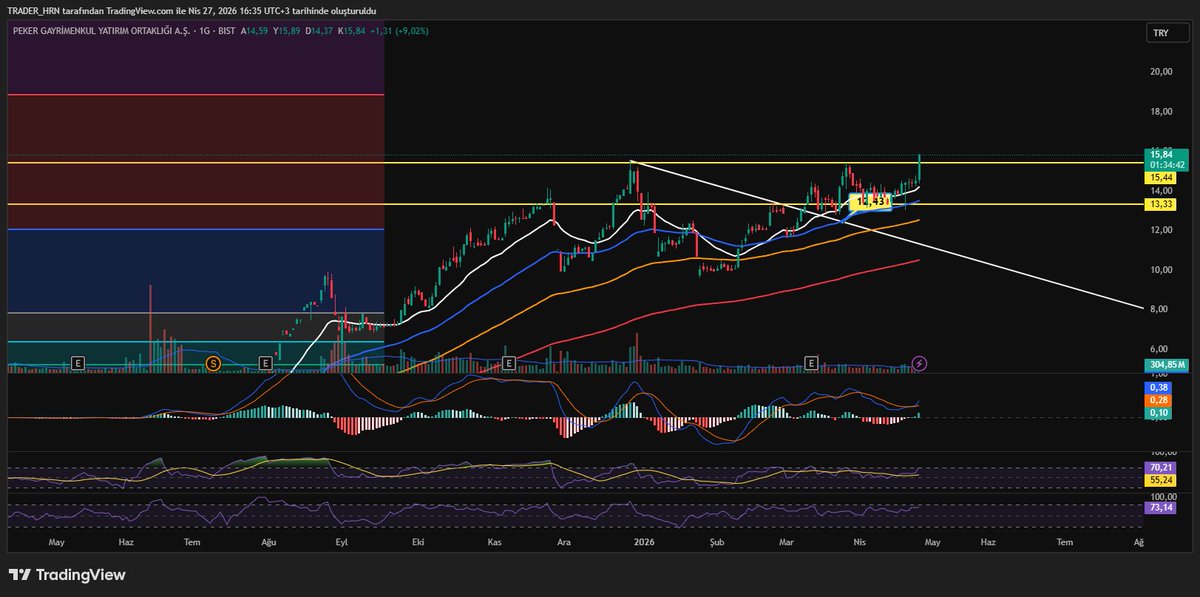Click the K15,84 close value in header
This screenshot has width=1200, height=597.
353,31
